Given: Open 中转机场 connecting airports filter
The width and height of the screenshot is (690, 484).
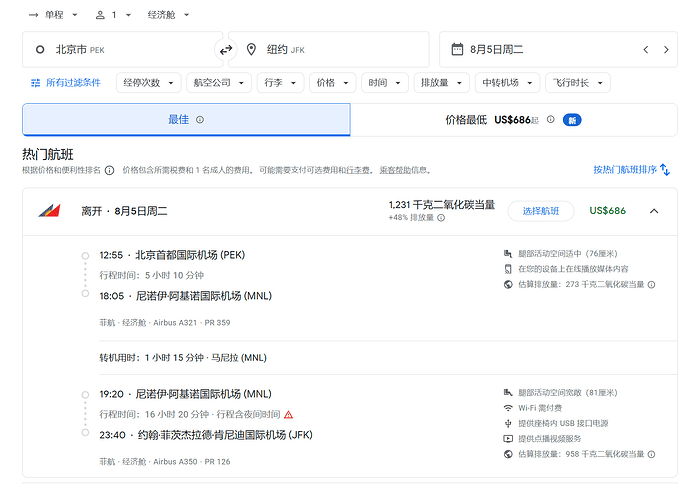Looking at the screenshot, I should coord(507,83).
